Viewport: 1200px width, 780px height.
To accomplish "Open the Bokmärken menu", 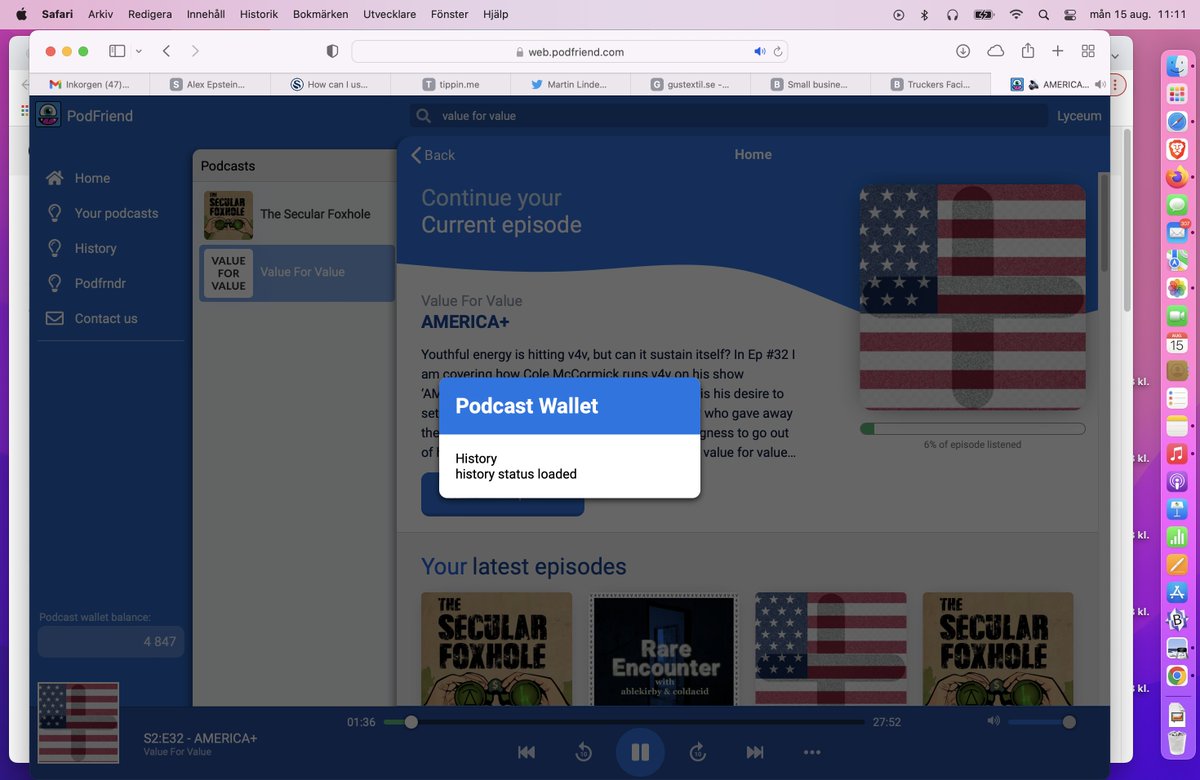I will (x=320, y=14).
